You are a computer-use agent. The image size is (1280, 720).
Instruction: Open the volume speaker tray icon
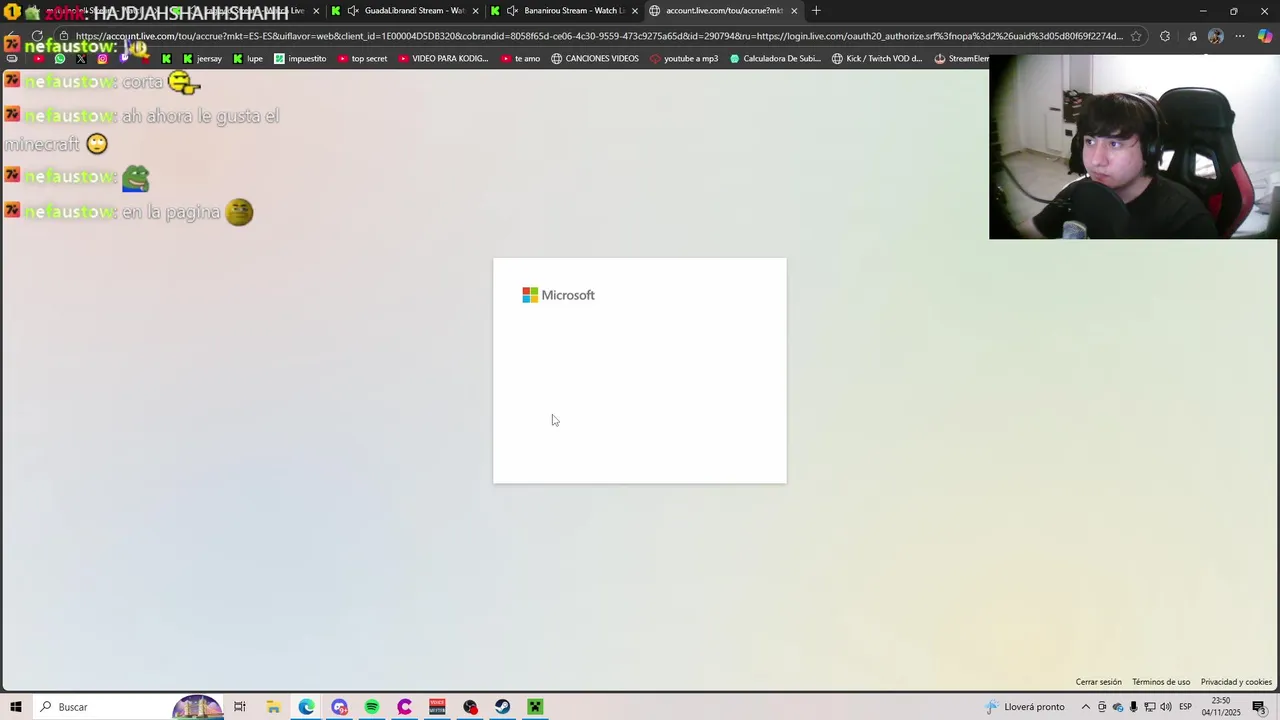[1166, 707]
